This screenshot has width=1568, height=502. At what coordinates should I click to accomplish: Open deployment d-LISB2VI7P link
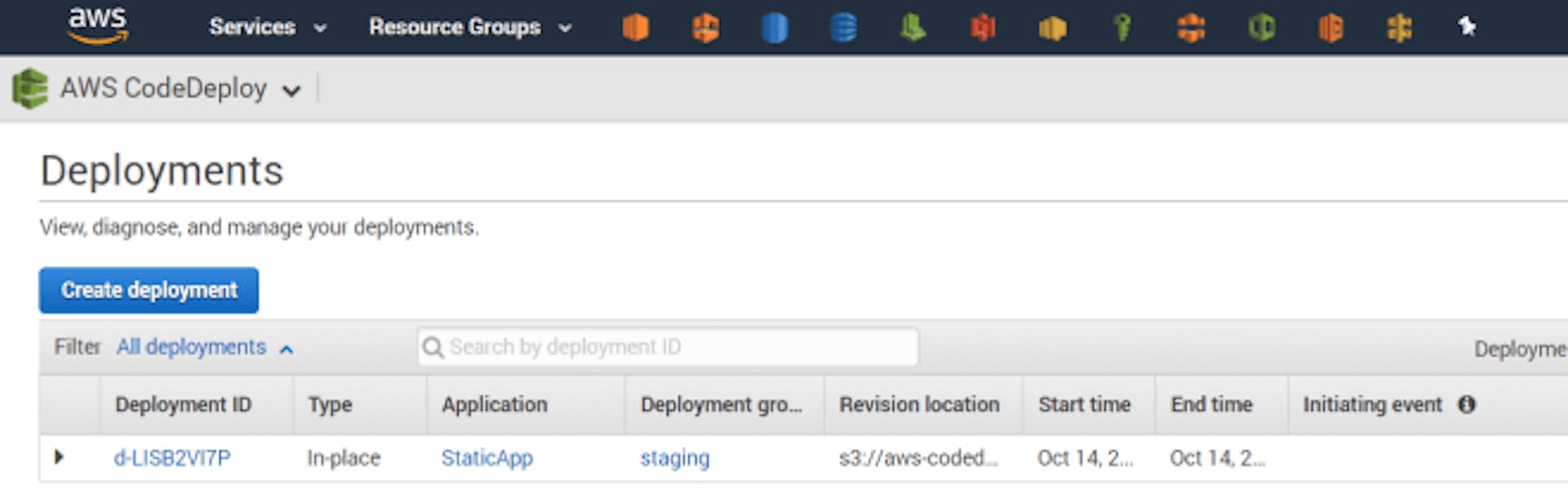(x=172, y=458)
